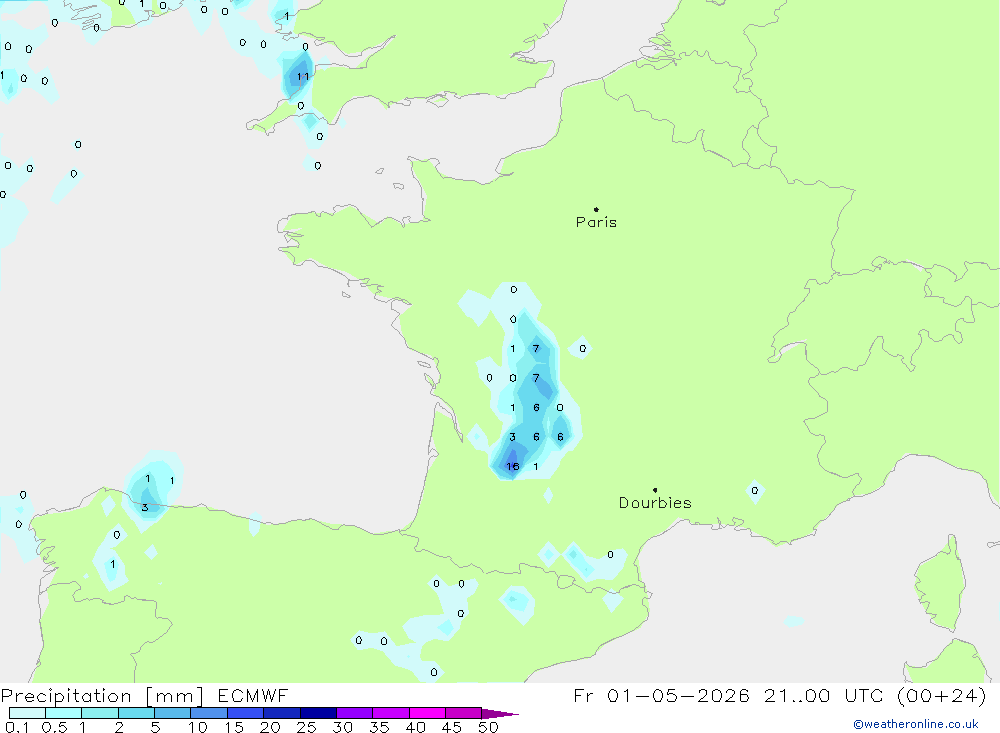Pick the 1 to 2 mm legend color

(x=99, y=713)
